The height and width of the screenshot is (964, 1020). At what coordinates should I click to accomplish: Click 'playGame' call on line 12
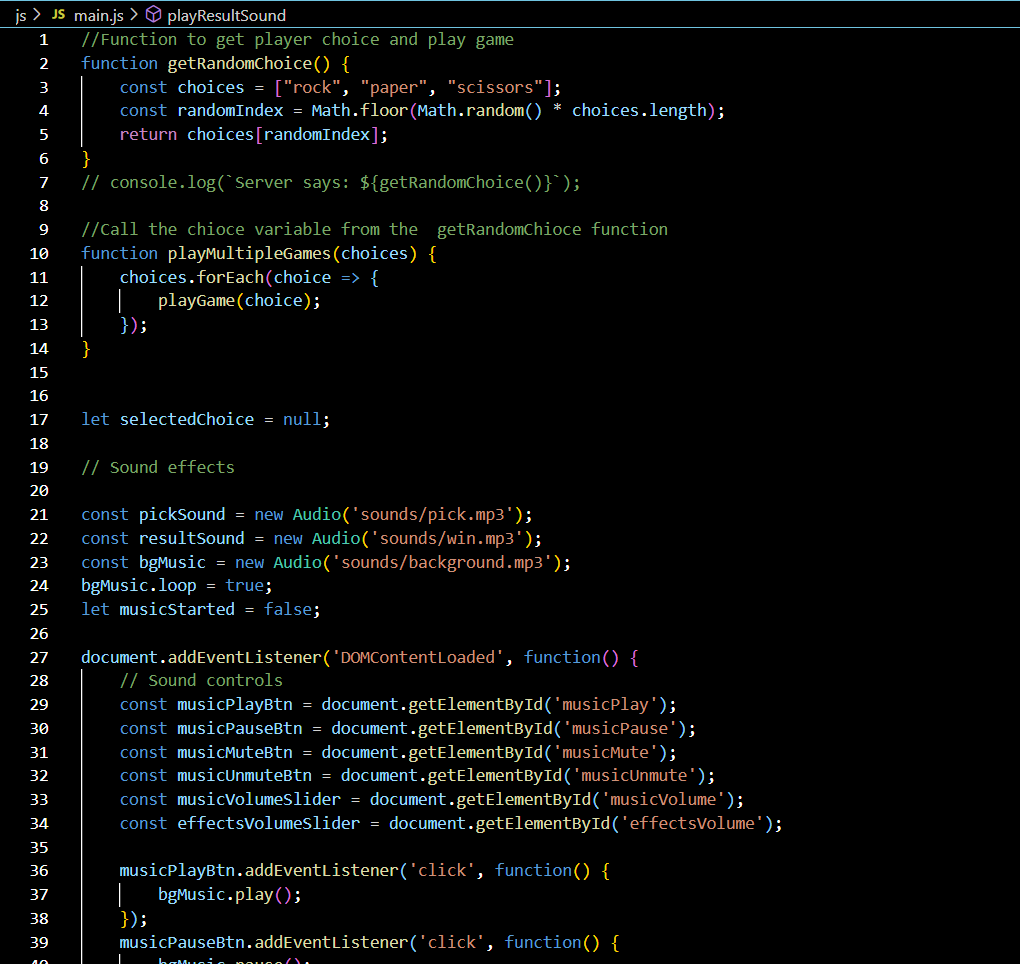[196, 301]
